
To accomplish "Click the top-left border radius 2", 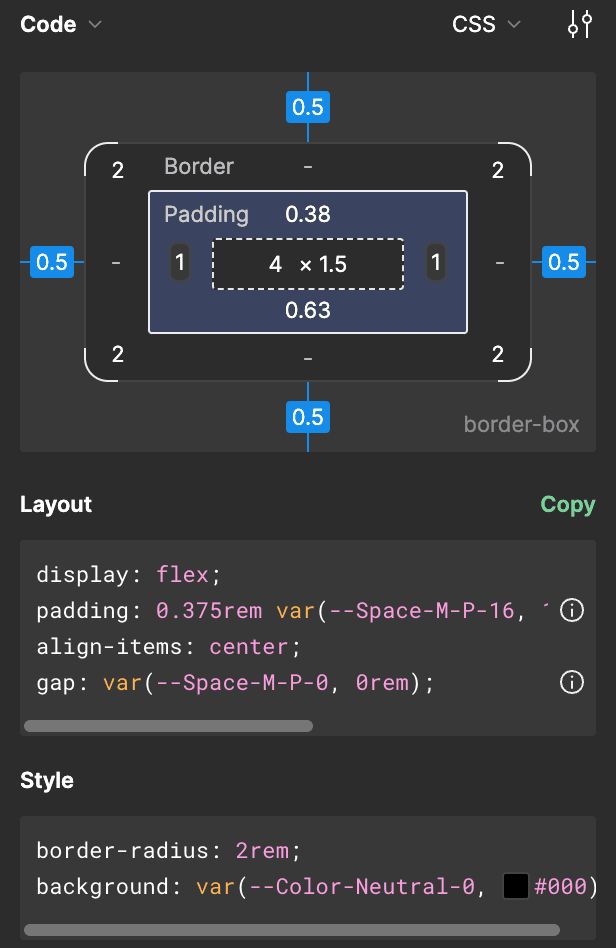I will [118, 171].
